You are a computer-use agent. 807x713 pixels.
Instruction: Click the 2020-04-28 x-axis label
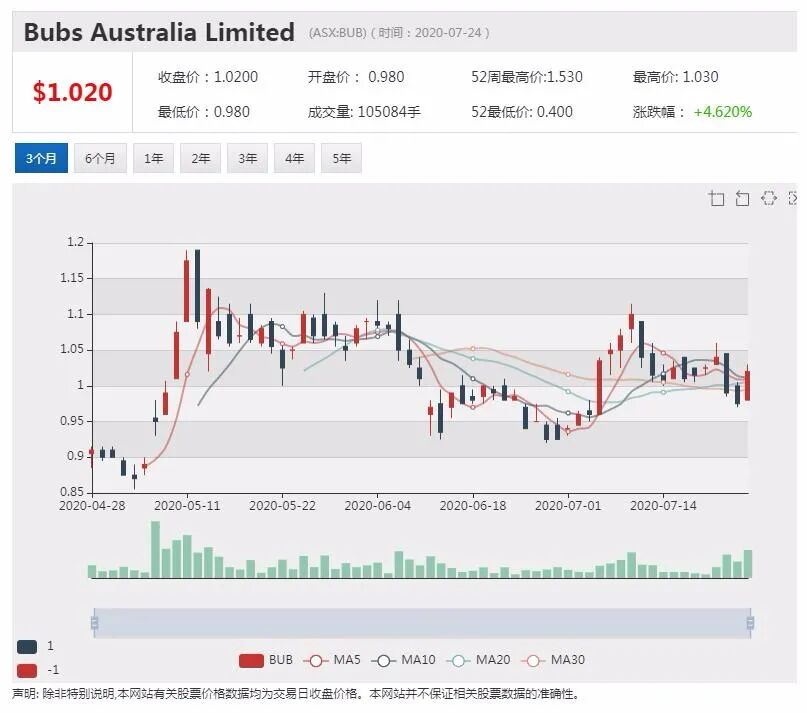point(92,506)
